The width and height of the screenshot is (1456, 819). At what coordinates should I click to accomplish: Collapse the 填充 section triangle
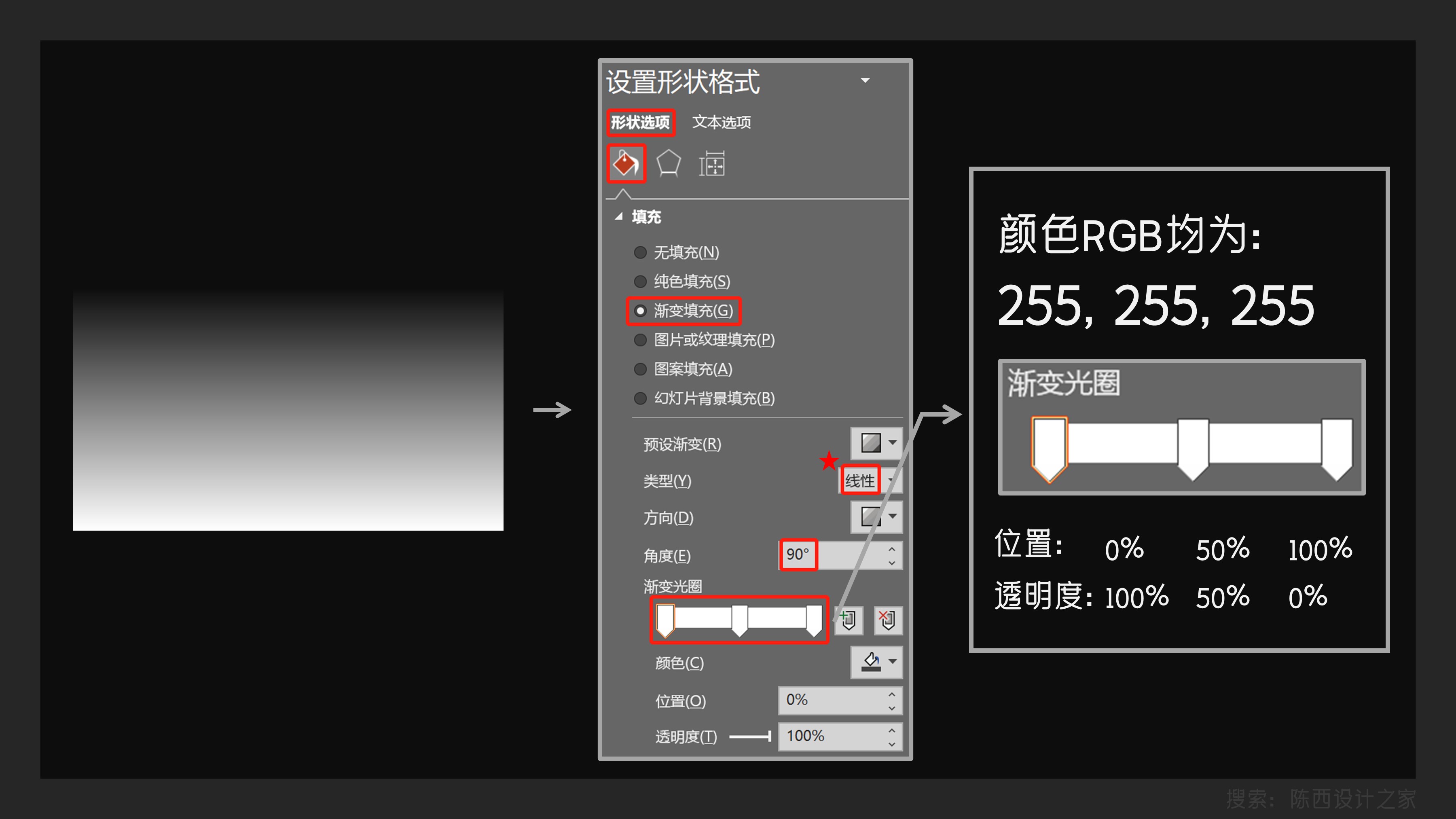[619, 216]
